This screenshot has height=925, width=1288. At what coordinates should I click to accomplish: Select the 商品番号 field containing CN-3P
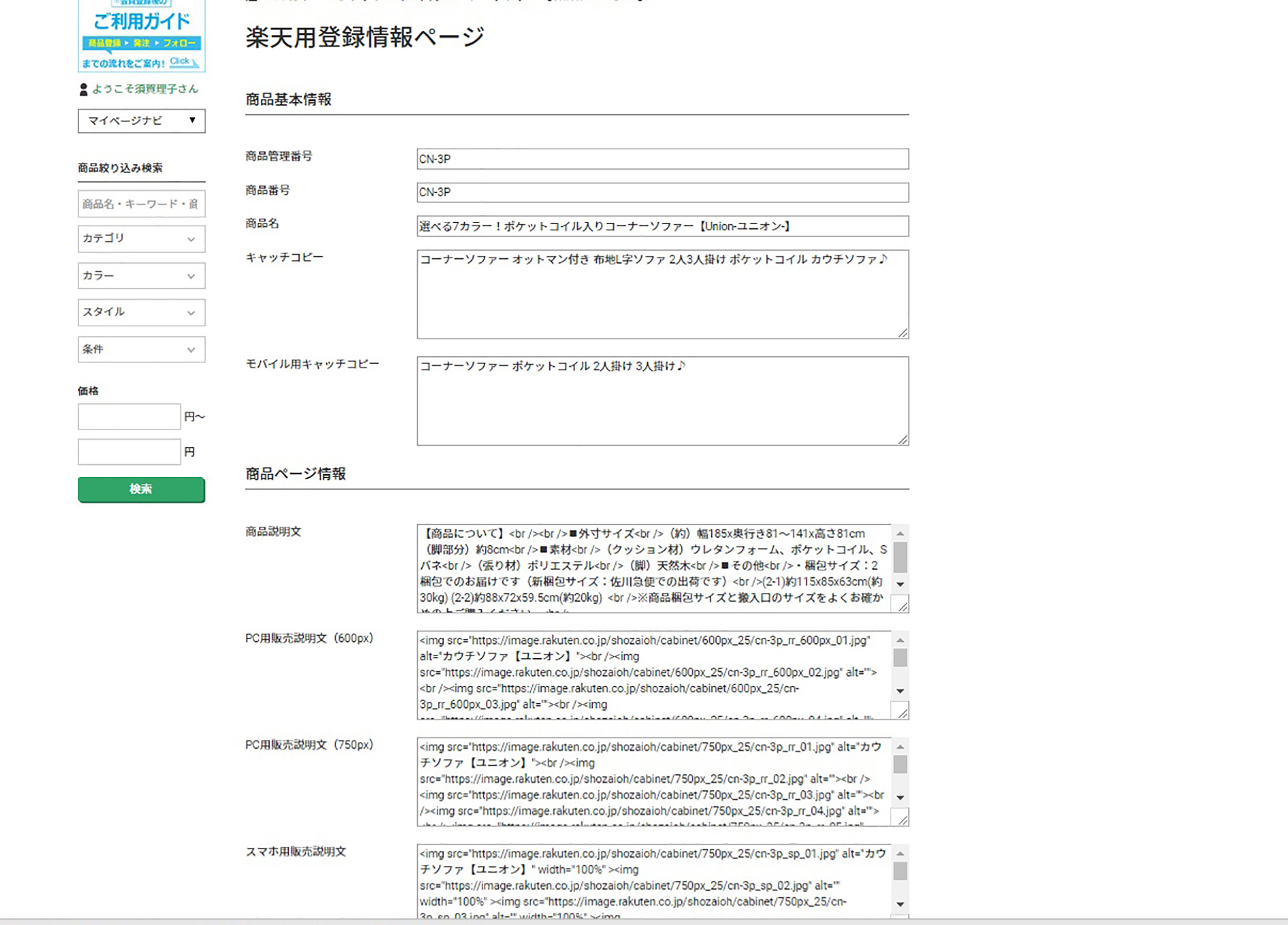(x=663, y=192)
